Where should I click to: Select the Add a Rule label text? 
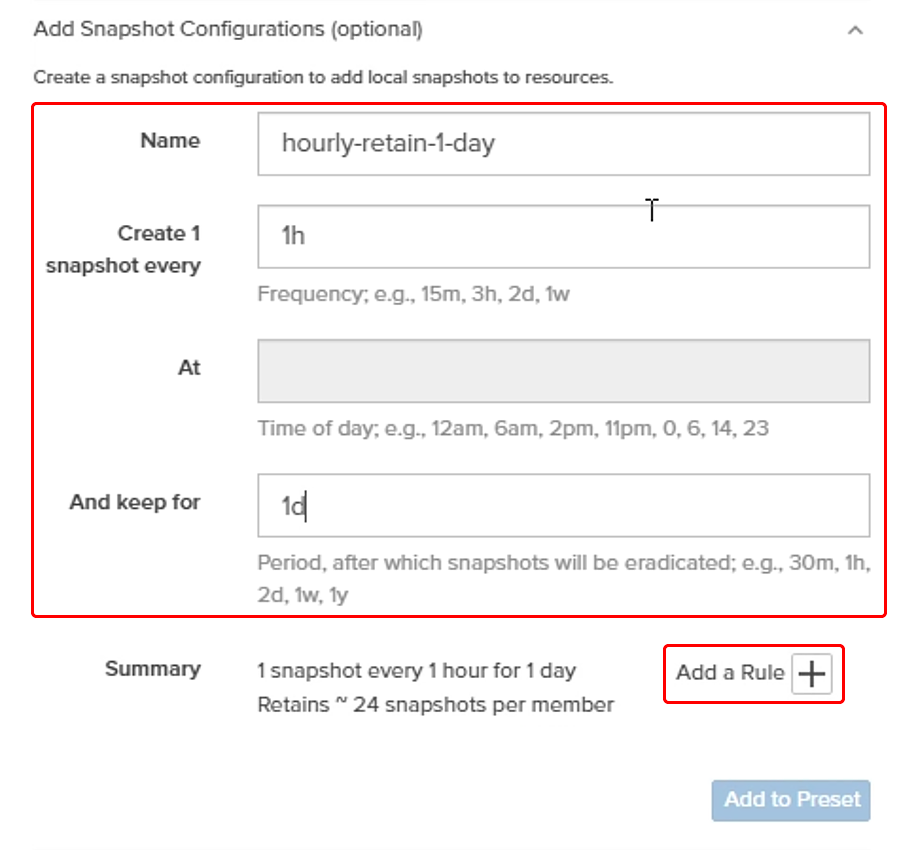click(x=730, y=672)
